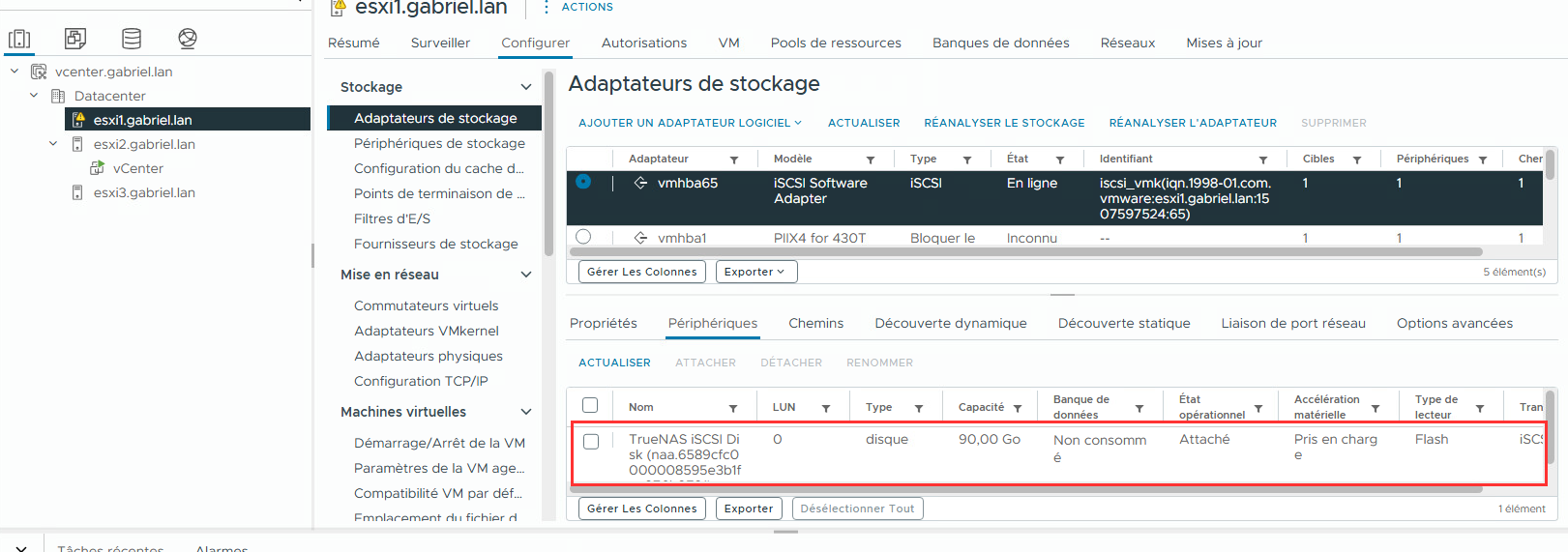Toggle the select-all devices header checkbox
The width and height of the screenshot is (1568, 552).
coord(590,406)
